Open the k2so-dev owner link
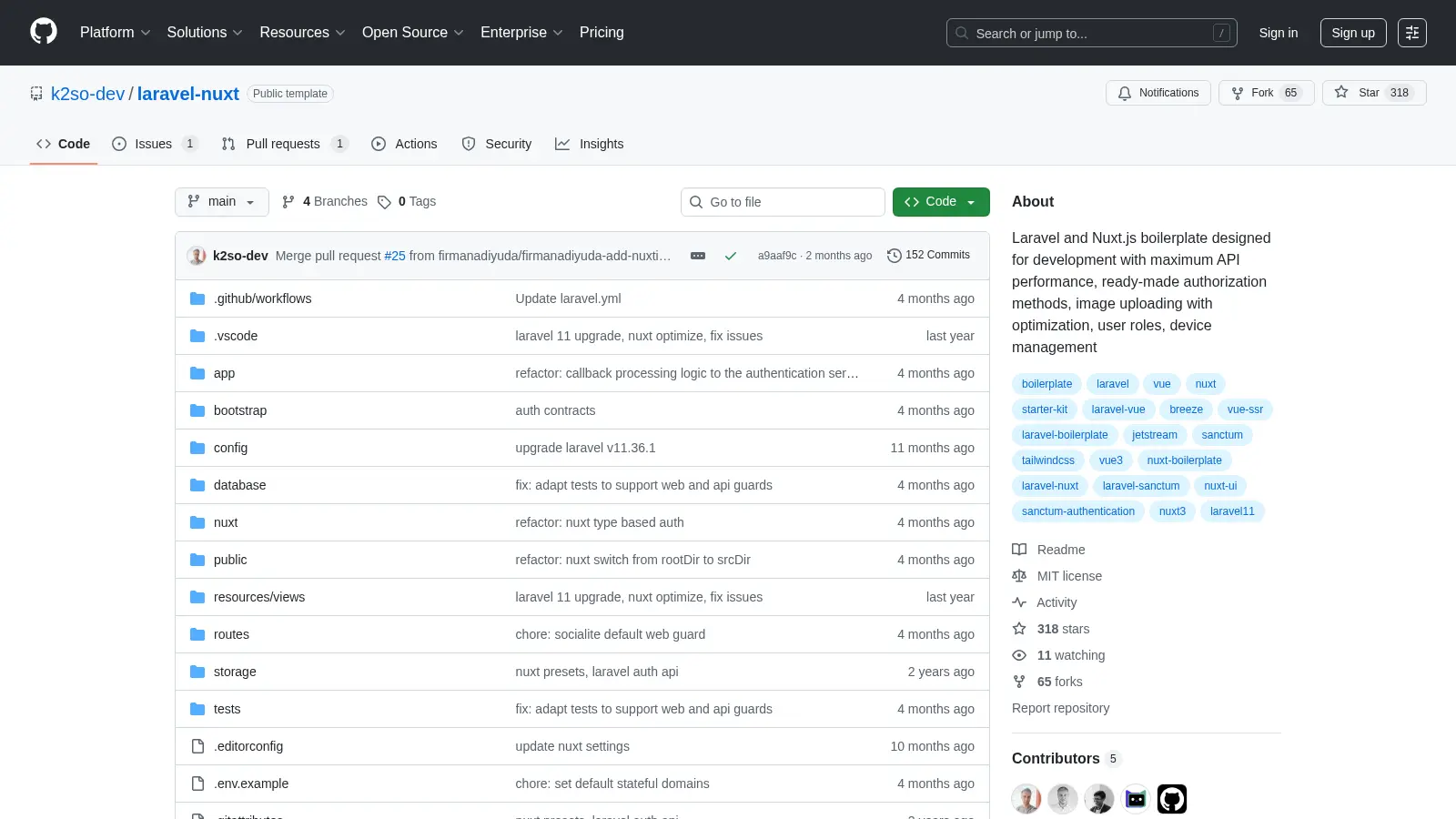The image size is (1456, 819). (x=87, y=94)
